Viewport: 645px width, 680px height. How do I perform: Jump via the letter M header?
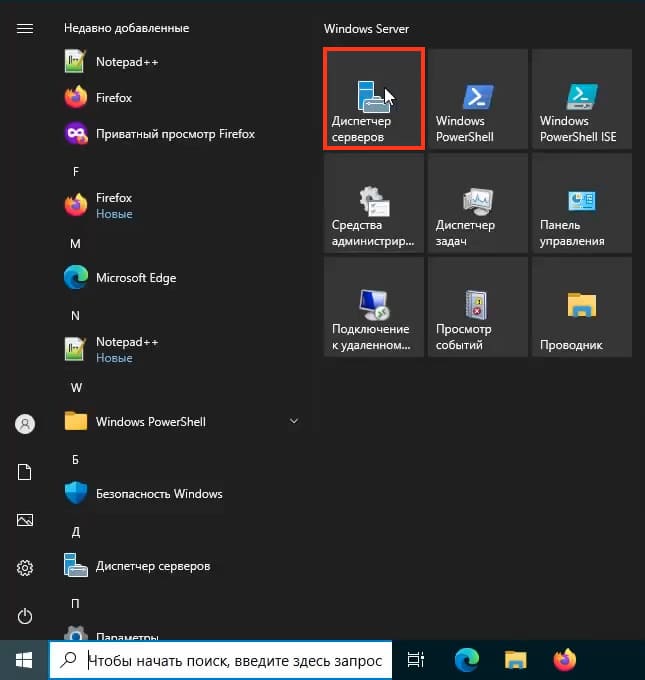click(x=75, y=244)
